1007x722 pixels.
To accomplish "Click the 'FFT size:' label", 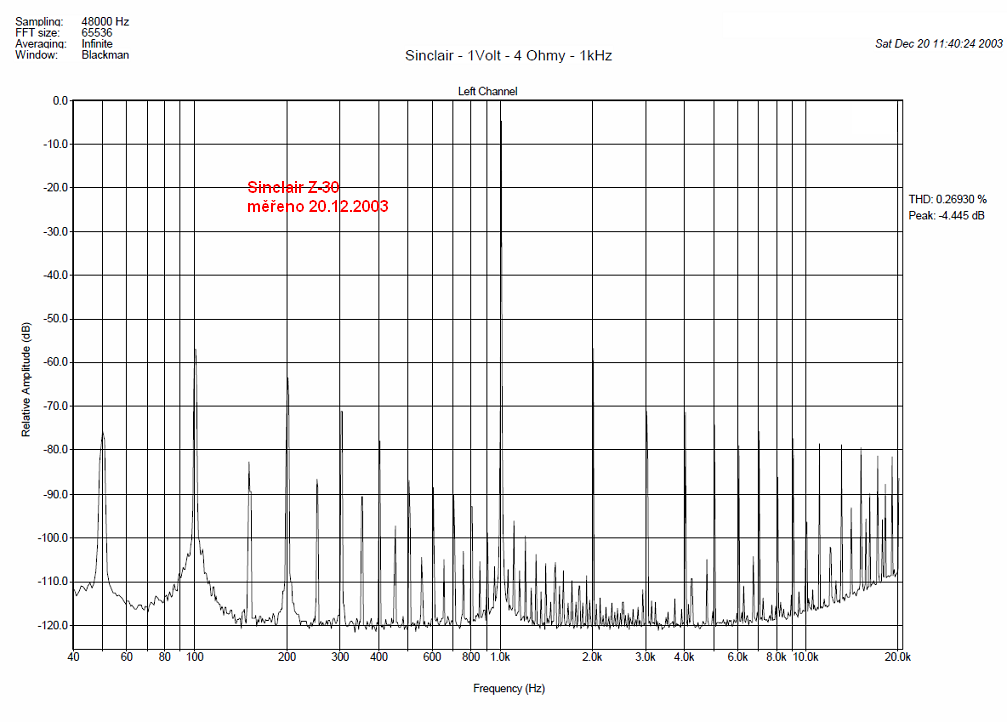I will [x=37, y=33].
